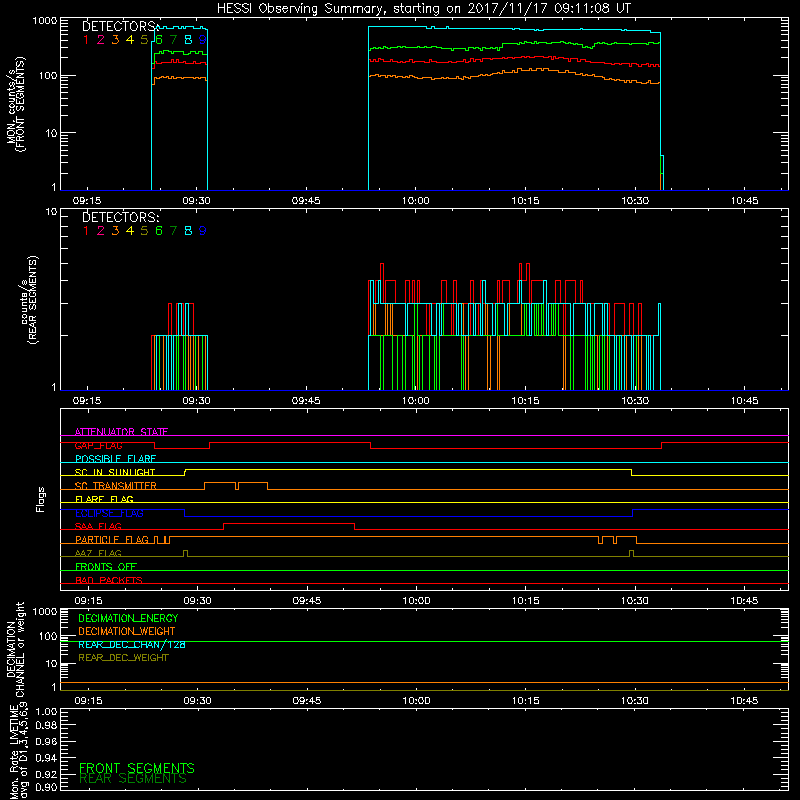Click the DECIMATION CHANNEL or weight axis title
The height and width of the screenshot is (800, 800).
pos(15,650)
